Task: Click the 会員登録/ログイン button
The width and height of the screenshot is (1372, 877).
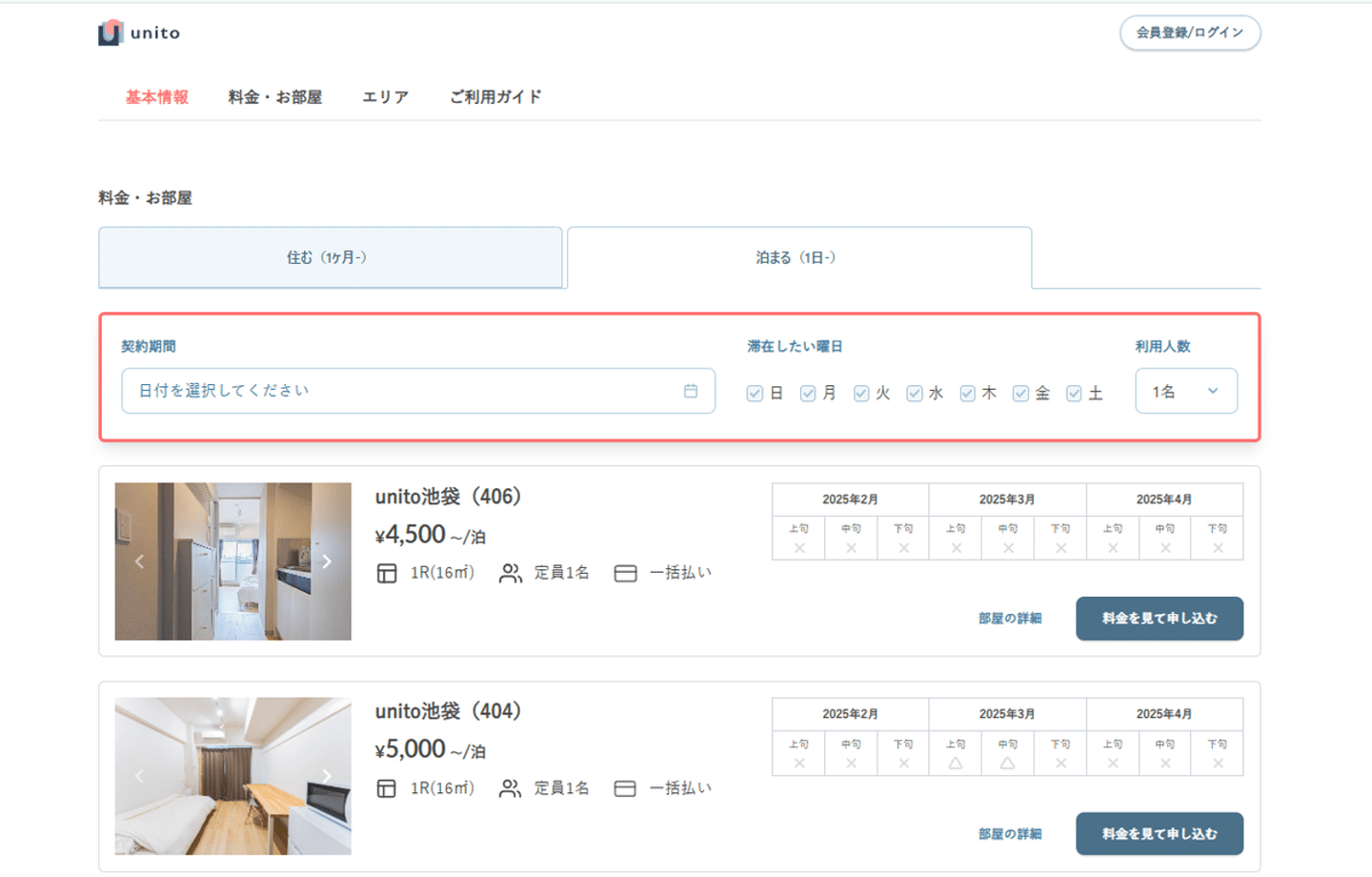Action: pyautogui.click(x=1190, y=32)
